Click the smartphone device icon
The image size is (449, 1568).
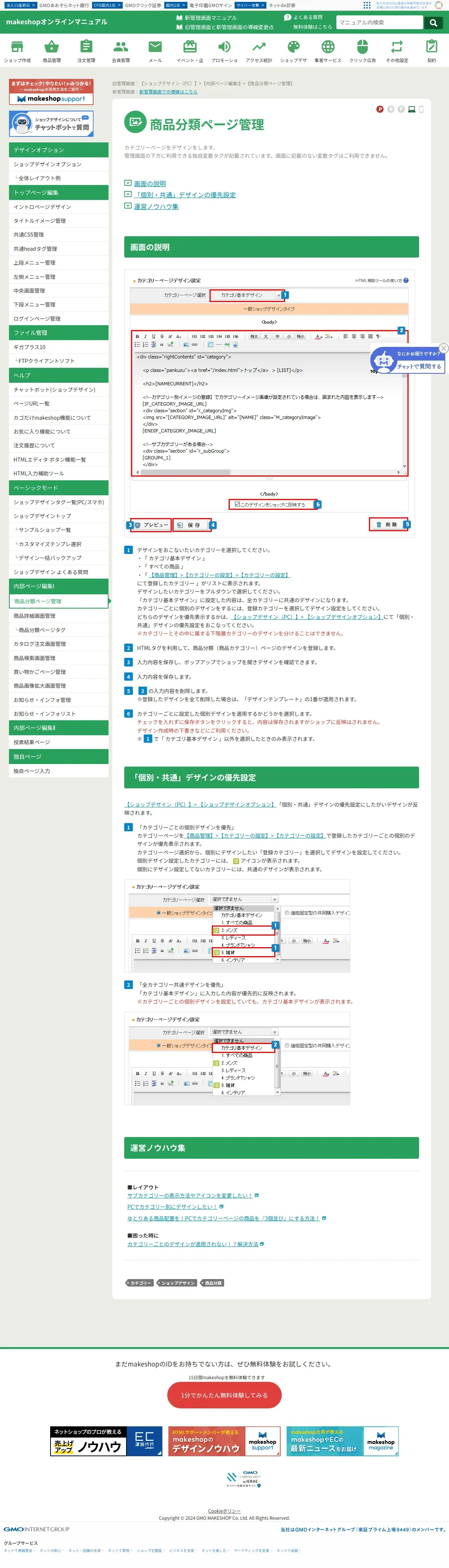[x=421, y=109]
